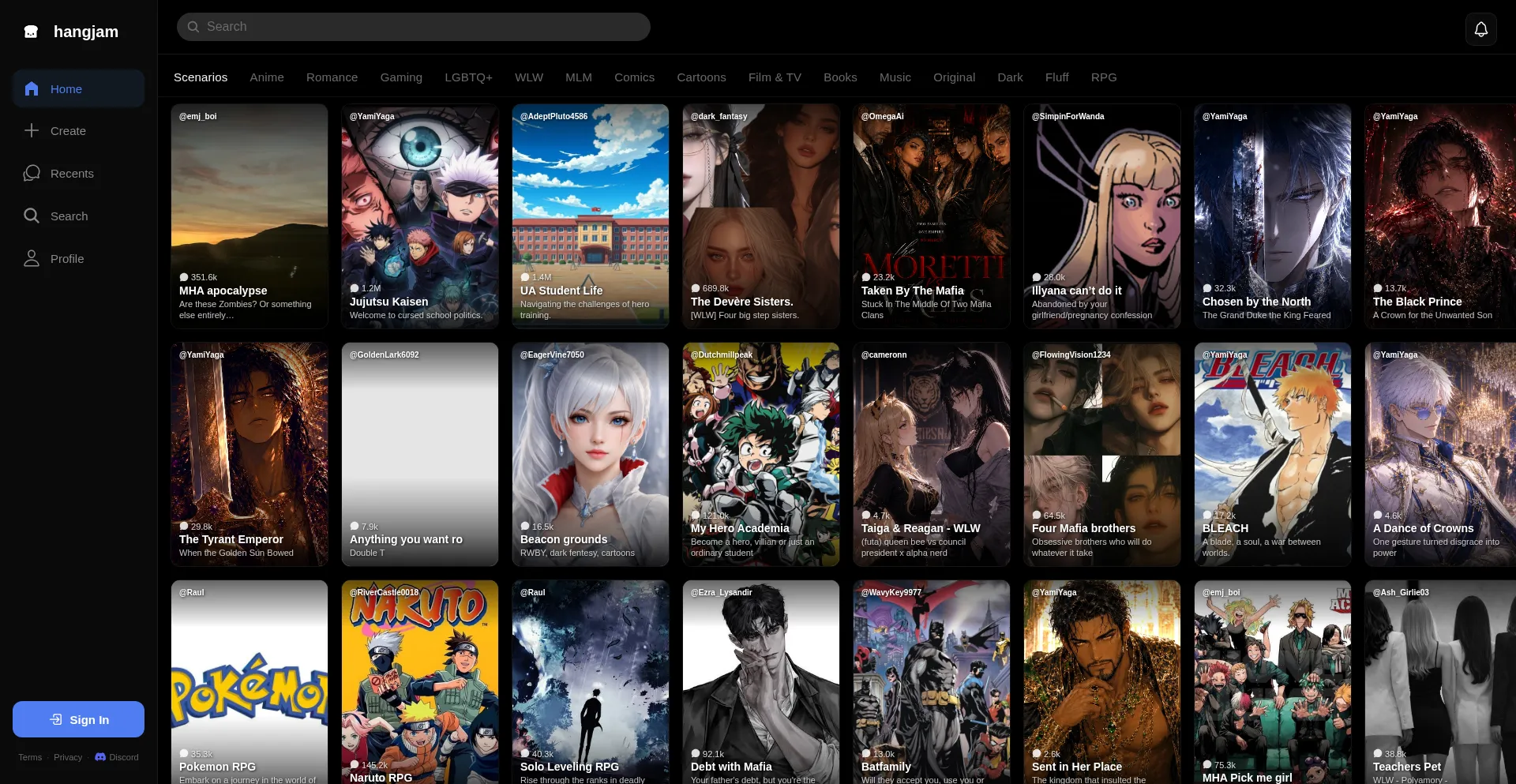Open the Teachers Pet card
The image size is (1516, 784).
(x=1440, y=682)
